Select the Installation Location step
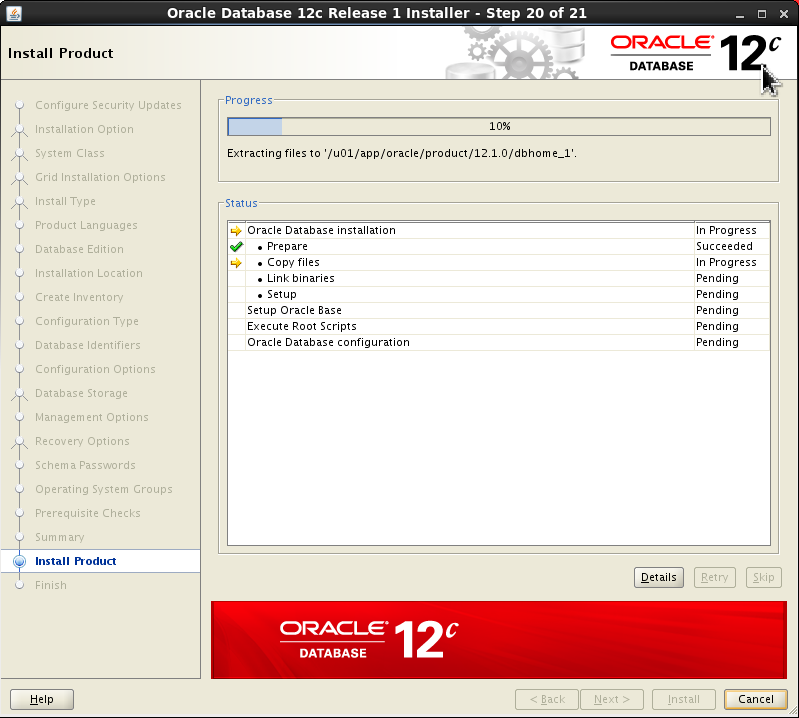799x718 pixels. point(89,273)
